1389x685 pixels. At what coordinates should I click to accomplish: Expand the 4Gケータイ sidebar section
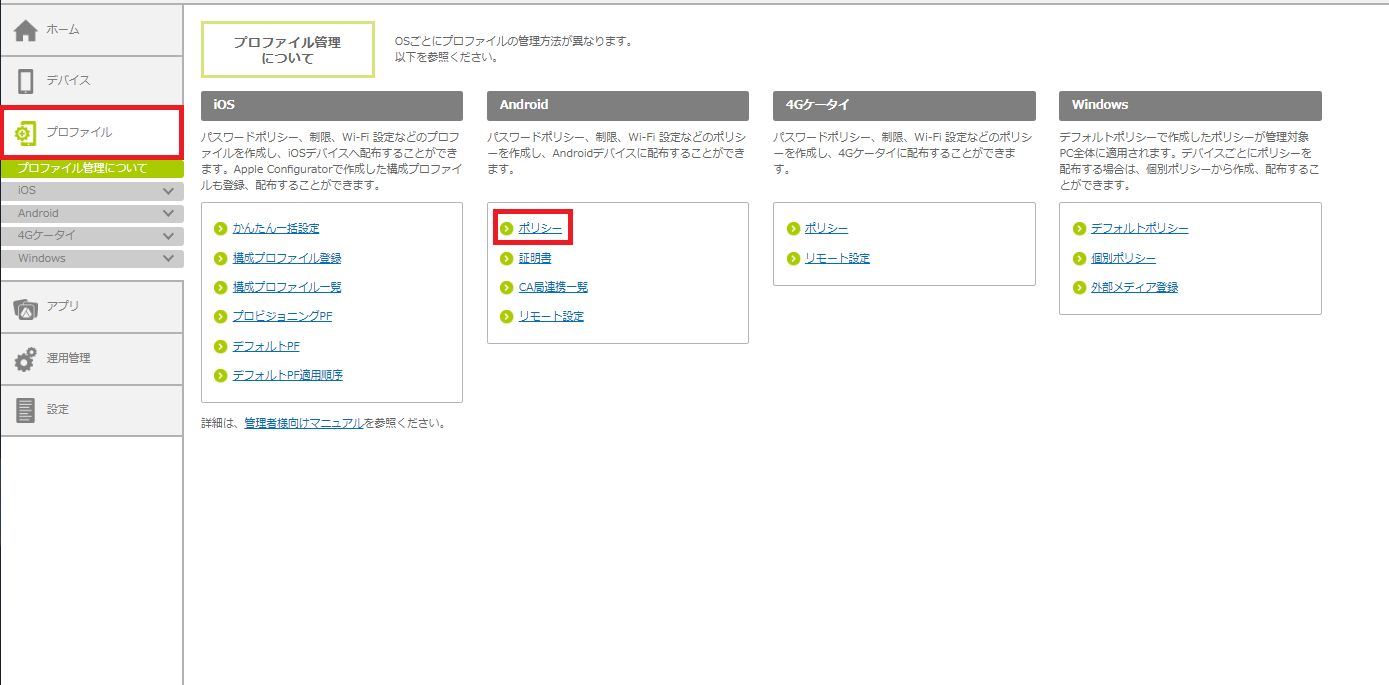(168, 236)
